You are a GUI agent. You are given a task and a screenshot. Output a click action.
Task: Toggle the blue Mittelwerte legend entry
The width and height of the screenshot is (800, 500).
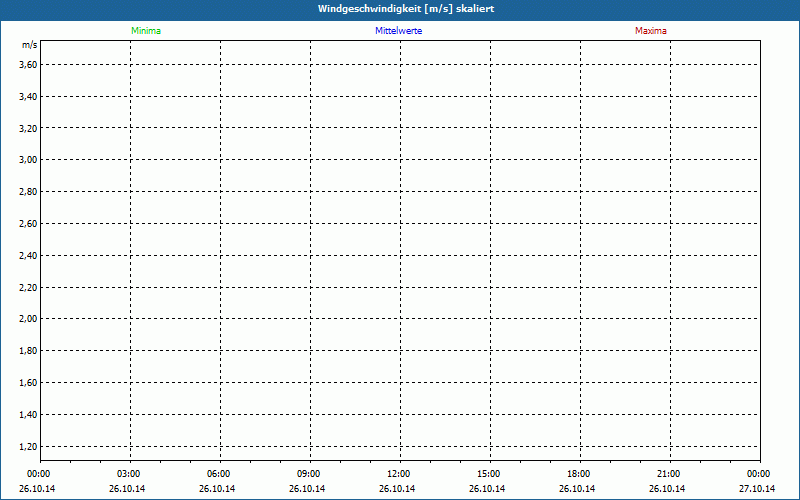pos(398,31)
